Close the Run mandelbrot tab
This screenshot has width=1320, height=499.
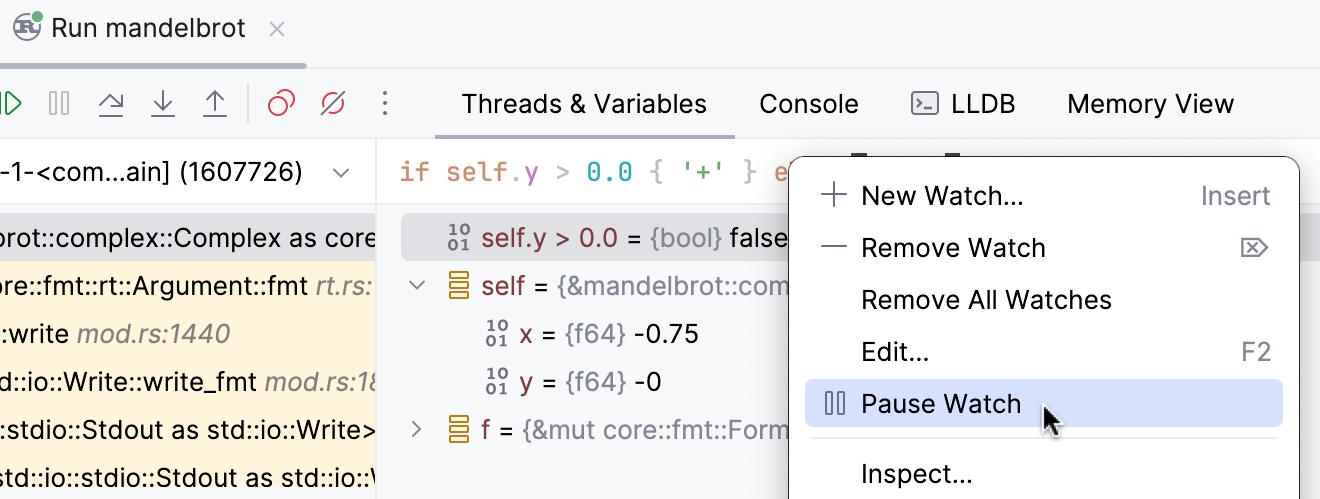point(277,29)
